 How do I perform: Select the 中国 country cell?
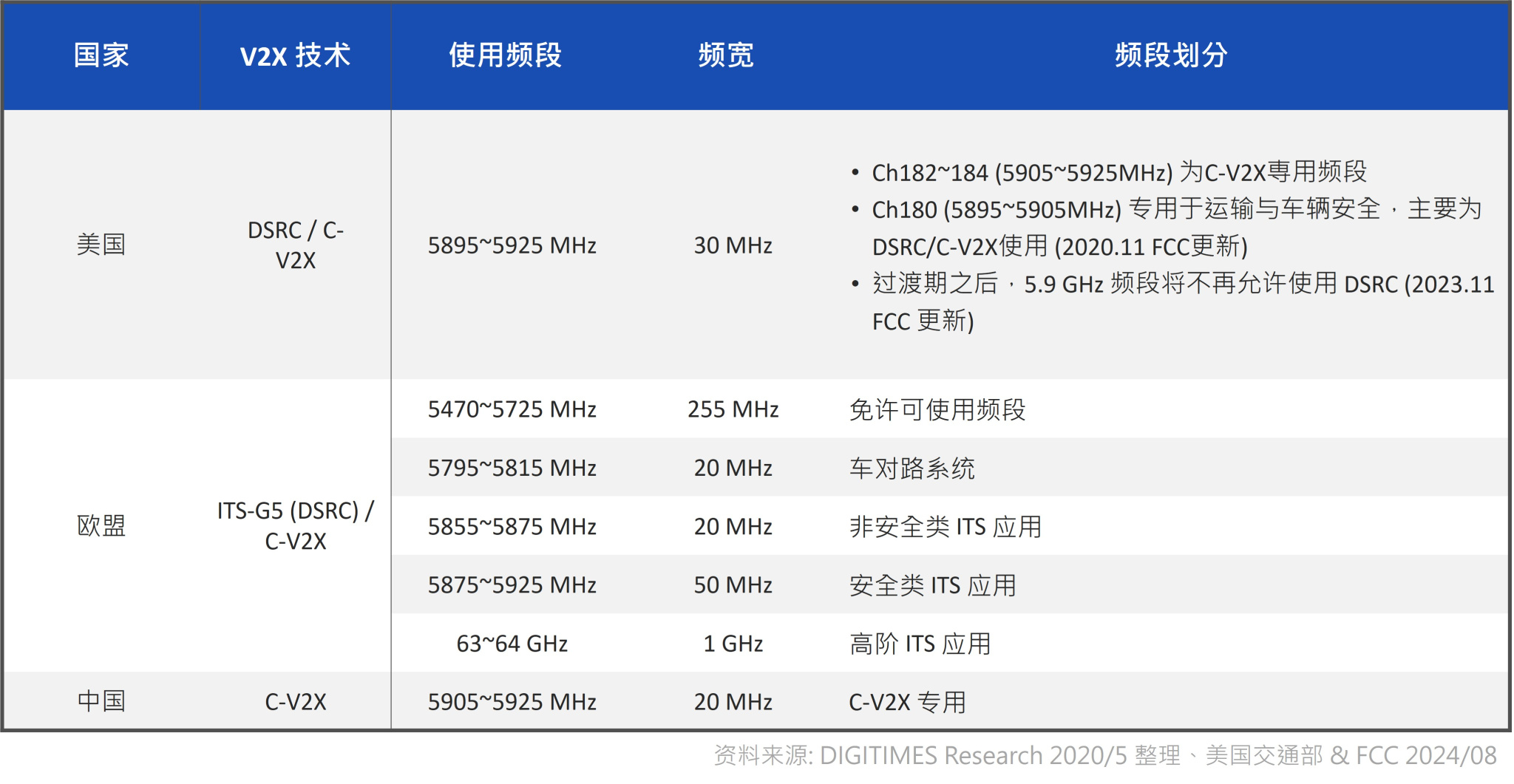[x=101, y=701]
